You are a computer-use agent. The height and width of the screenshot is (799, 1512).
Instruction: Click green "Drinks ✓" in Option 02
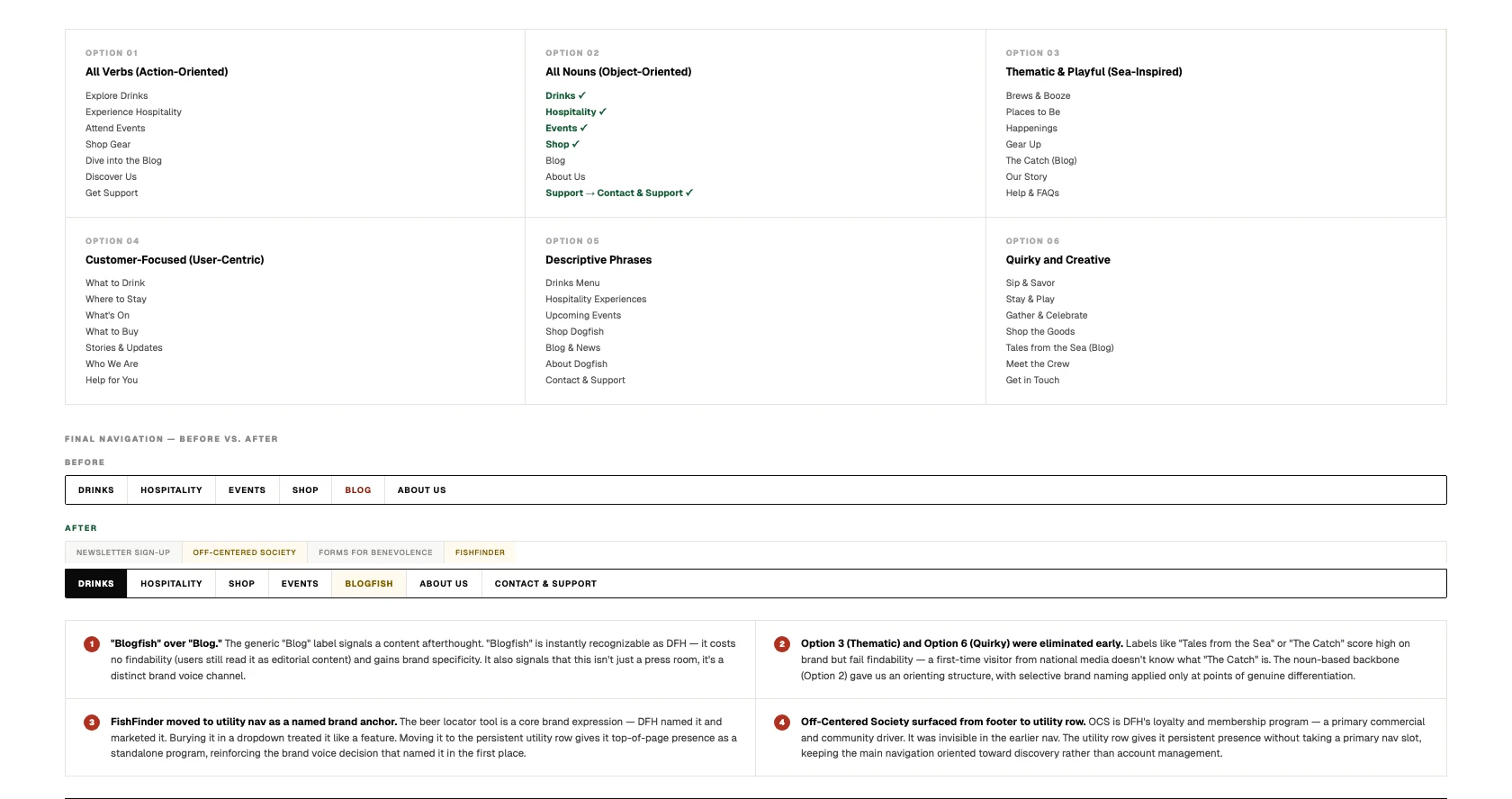click(565, 96)
